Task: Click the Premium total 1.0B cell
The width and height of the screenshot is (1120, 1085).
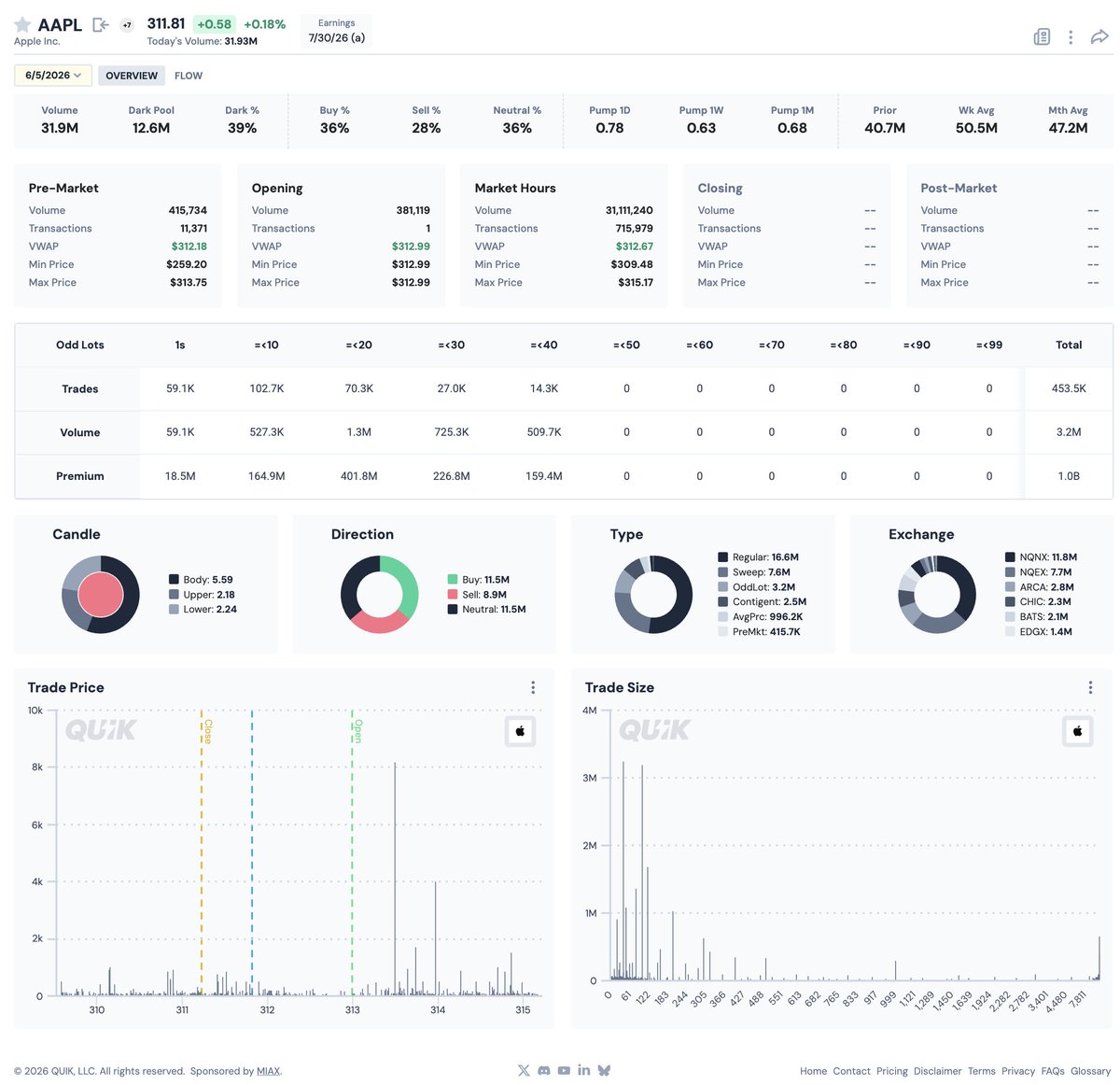Action: (1069, 476)
